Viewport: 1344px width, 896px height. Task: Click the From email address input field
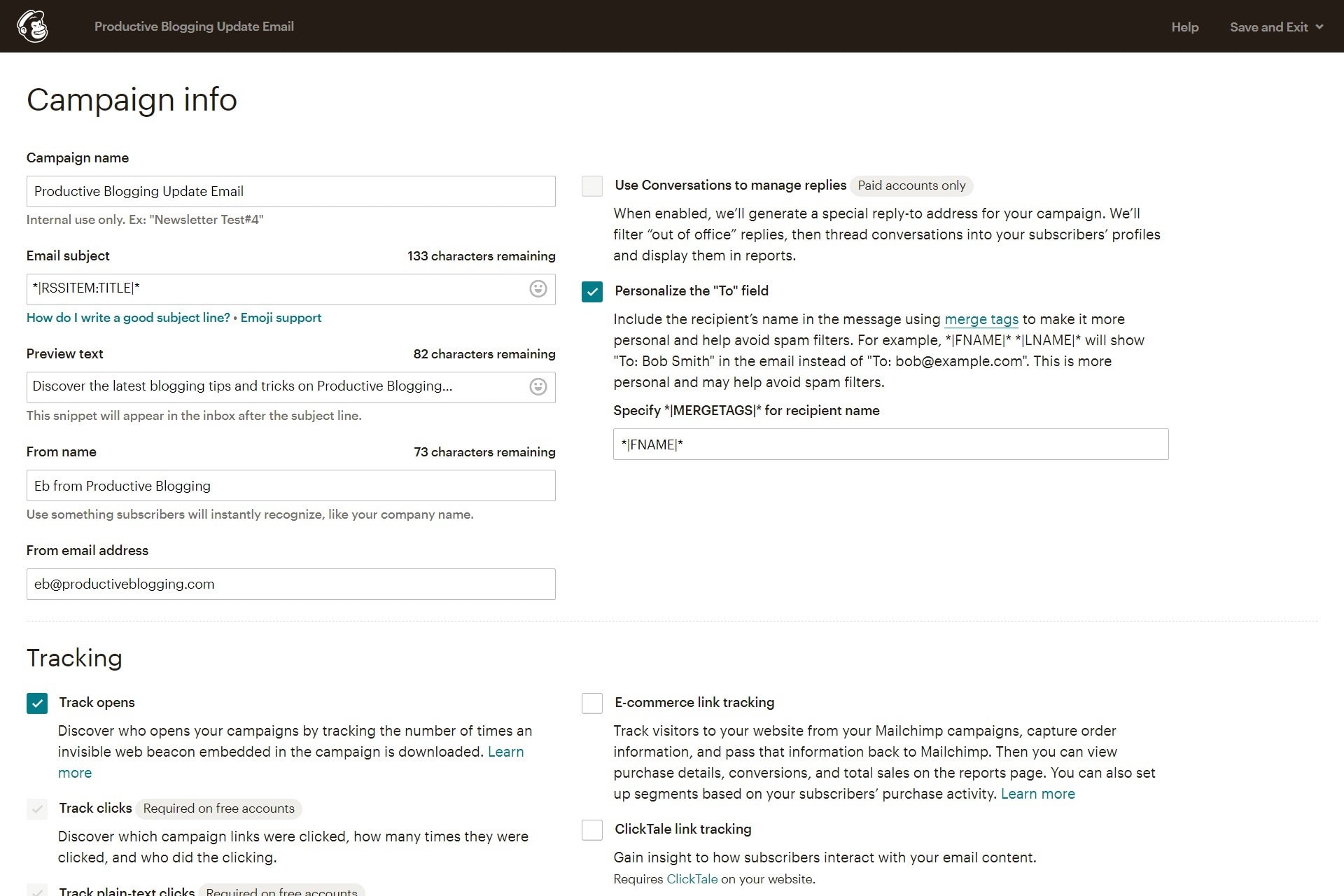[290, 583]
